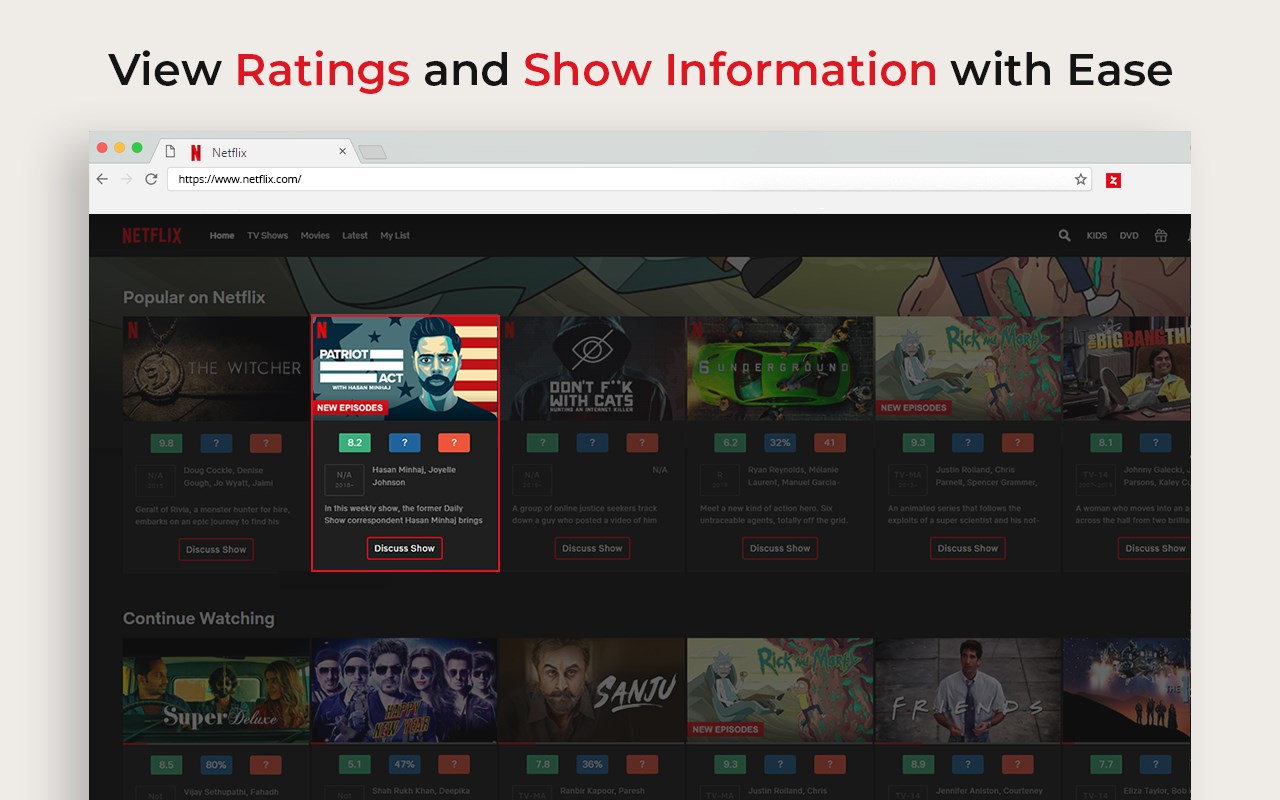
Task: Open the Patriot Act show thumbnail
Action: (405, 368)
